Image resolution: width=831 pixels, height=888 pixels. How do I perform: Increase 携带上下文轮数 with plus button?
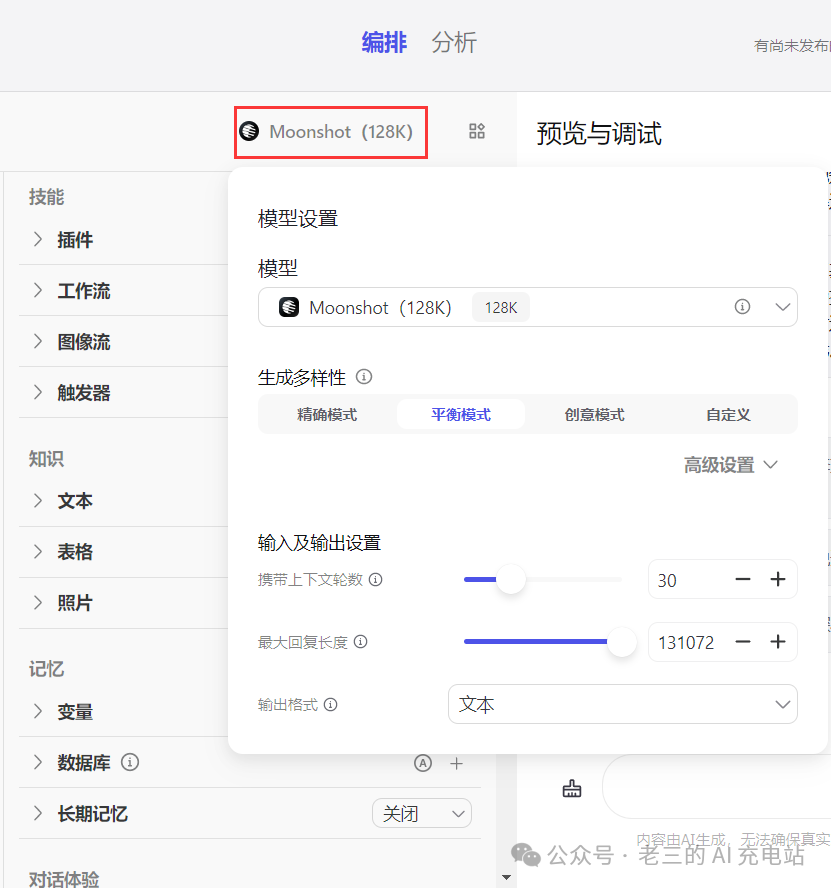tap(778, 579)
